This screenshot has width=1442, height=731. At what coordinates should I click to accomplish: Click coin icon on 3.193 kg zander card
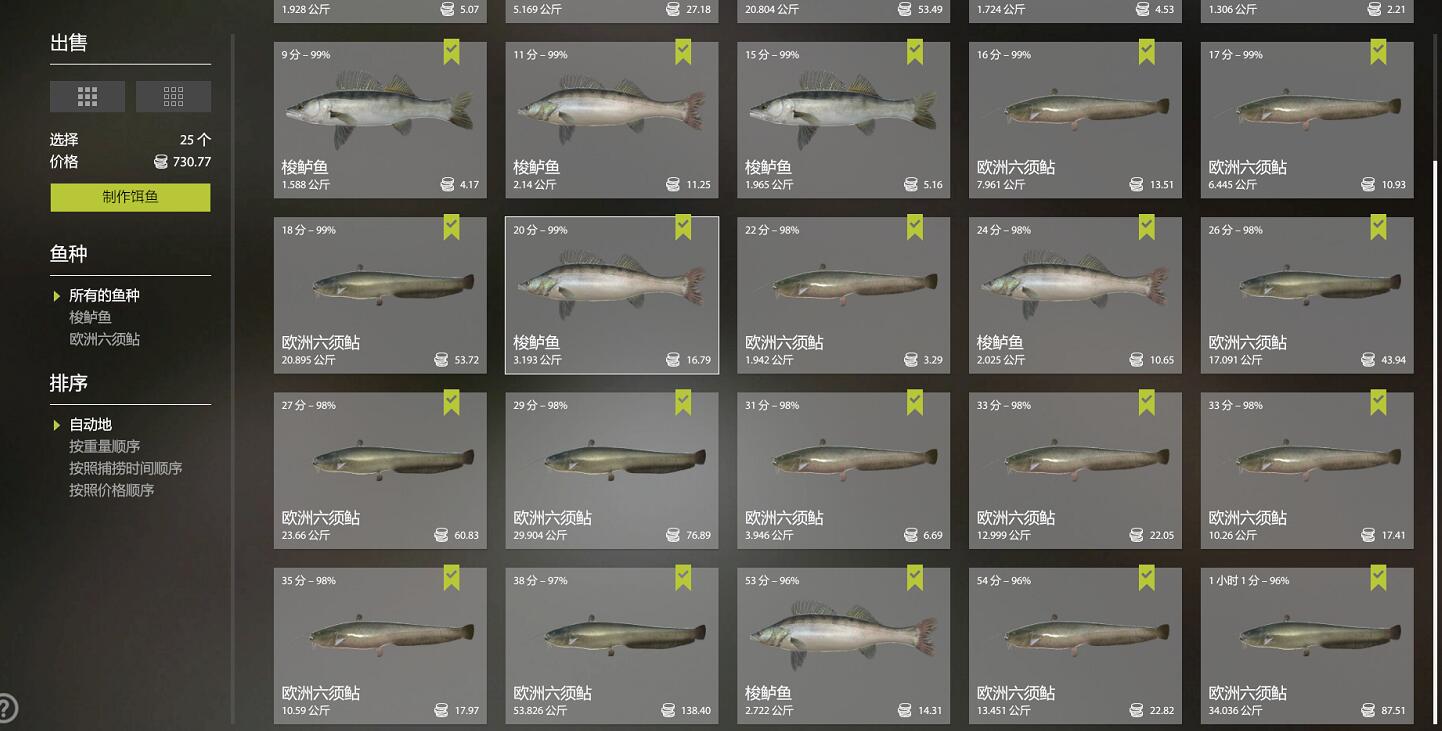[672, 360]
